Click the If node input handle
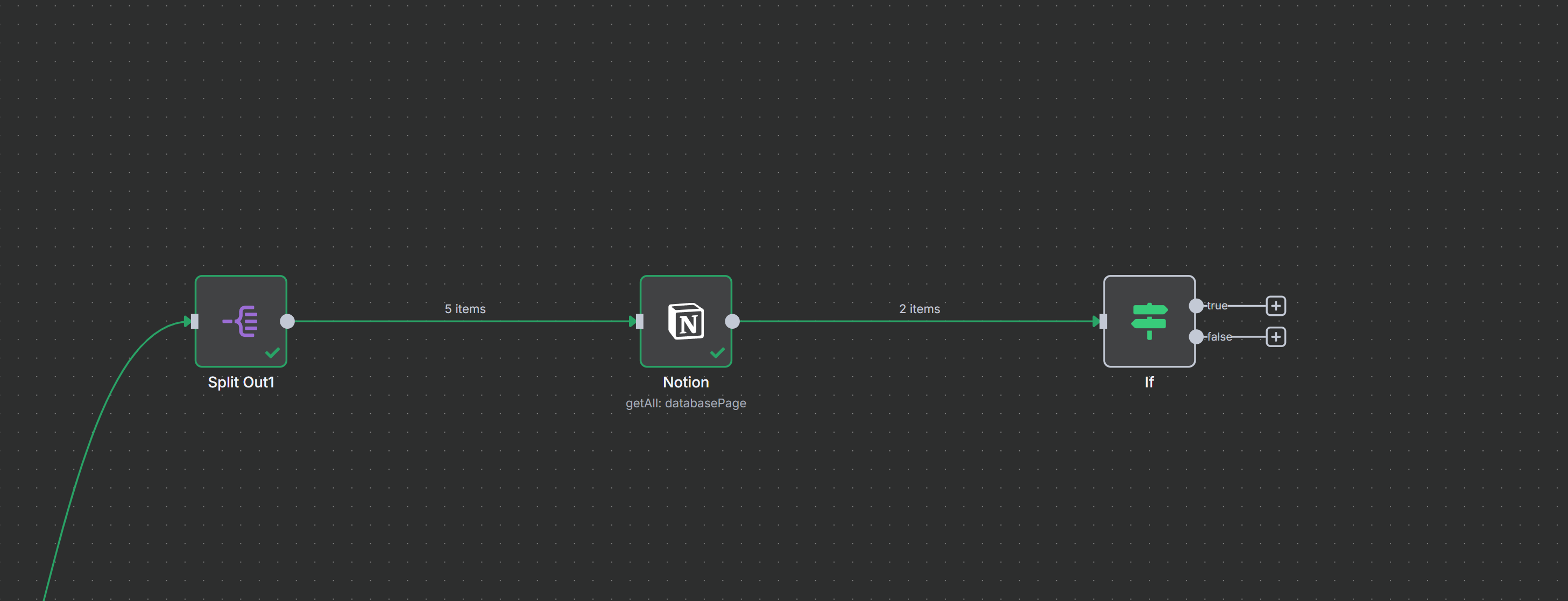 (1103, 321)
